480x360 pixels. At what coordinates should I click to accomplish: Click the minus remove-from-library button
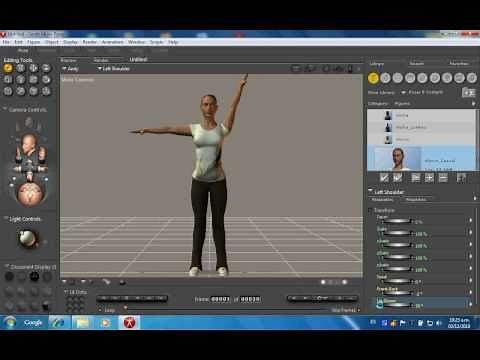(x=443, y=178)
